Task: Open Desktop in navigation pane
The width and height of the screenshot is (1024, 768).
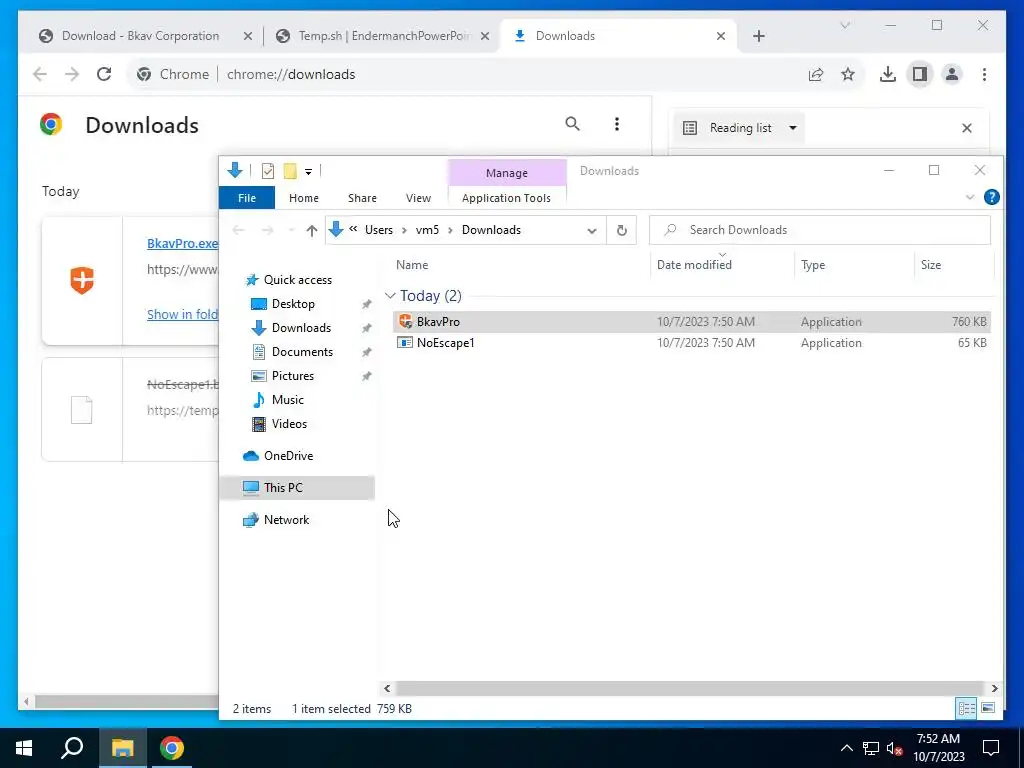Action: [293, 304]
